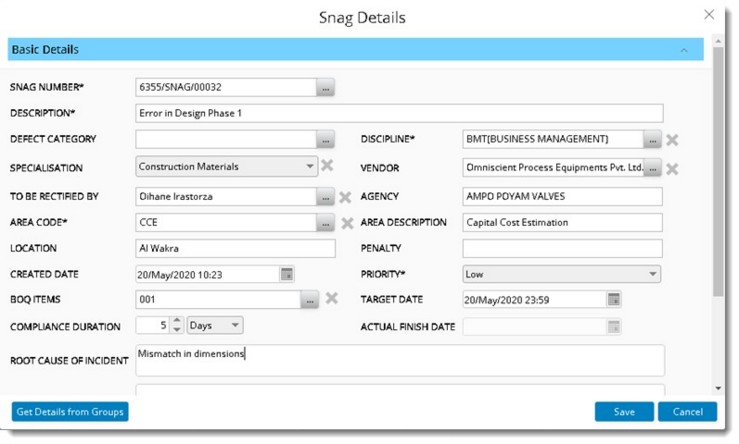Open the Priority dropdown
Viewport: 739px width, 444px height.
click(652, 274)
